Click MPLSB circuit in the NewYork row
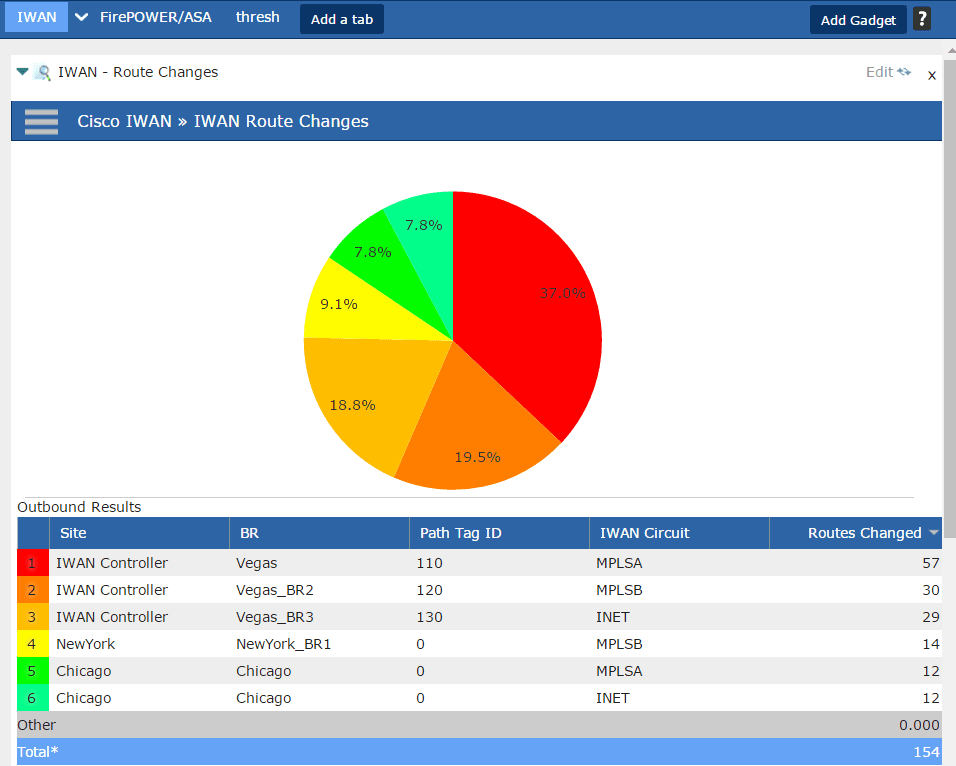 tap(619, 644)
